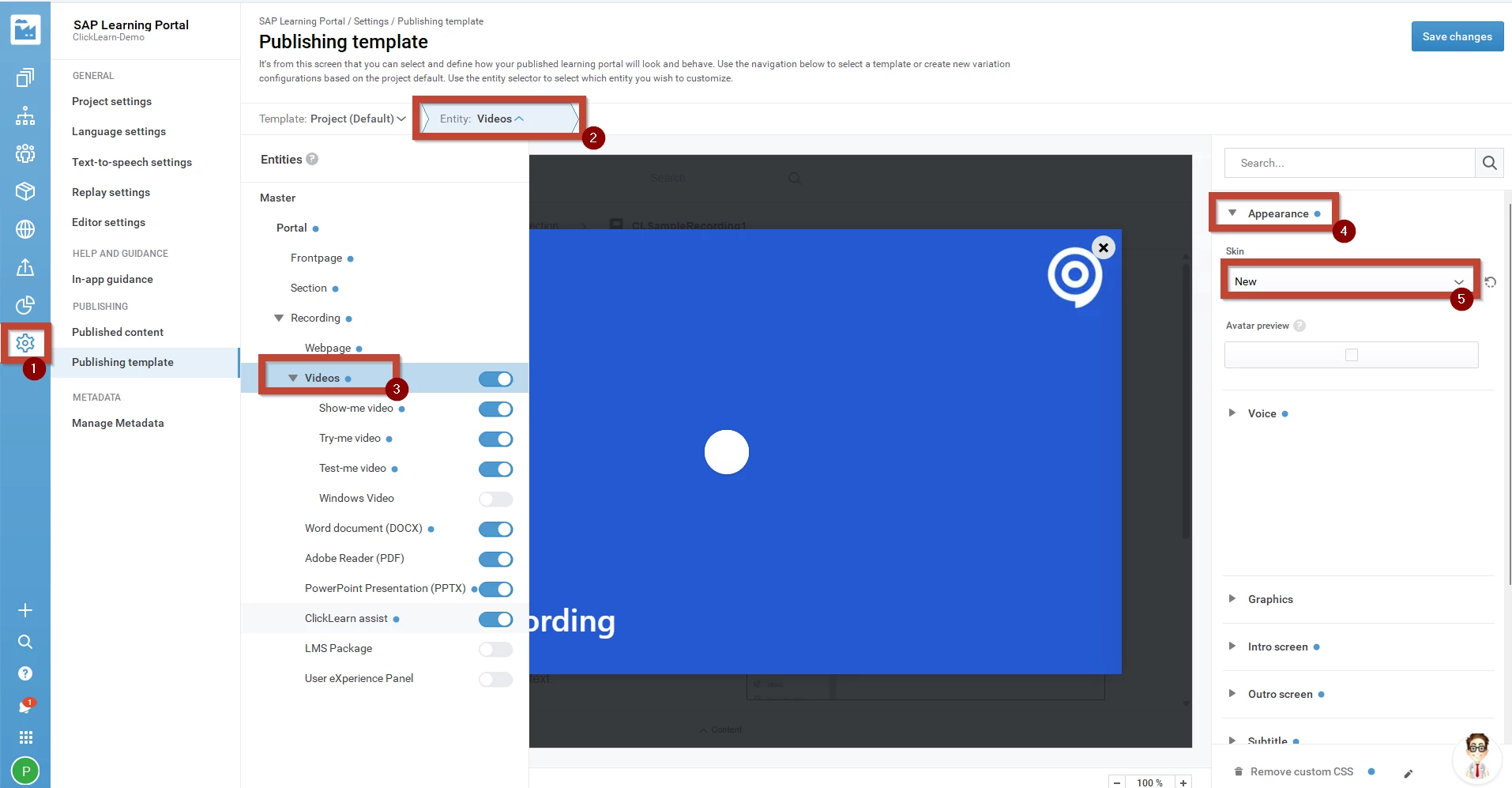Enable the User eXperience Panel switch
1512x788 pixels.
pos(496,680)
